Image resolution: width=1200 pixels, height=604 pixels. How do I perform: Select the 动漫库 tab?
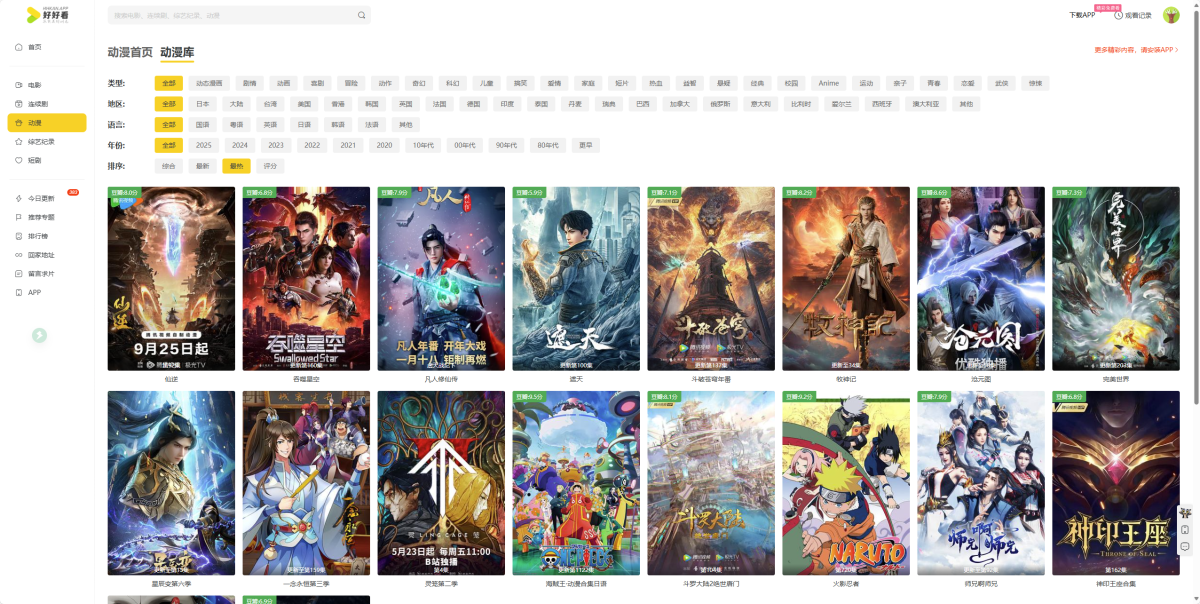click(x=177, y=52)
